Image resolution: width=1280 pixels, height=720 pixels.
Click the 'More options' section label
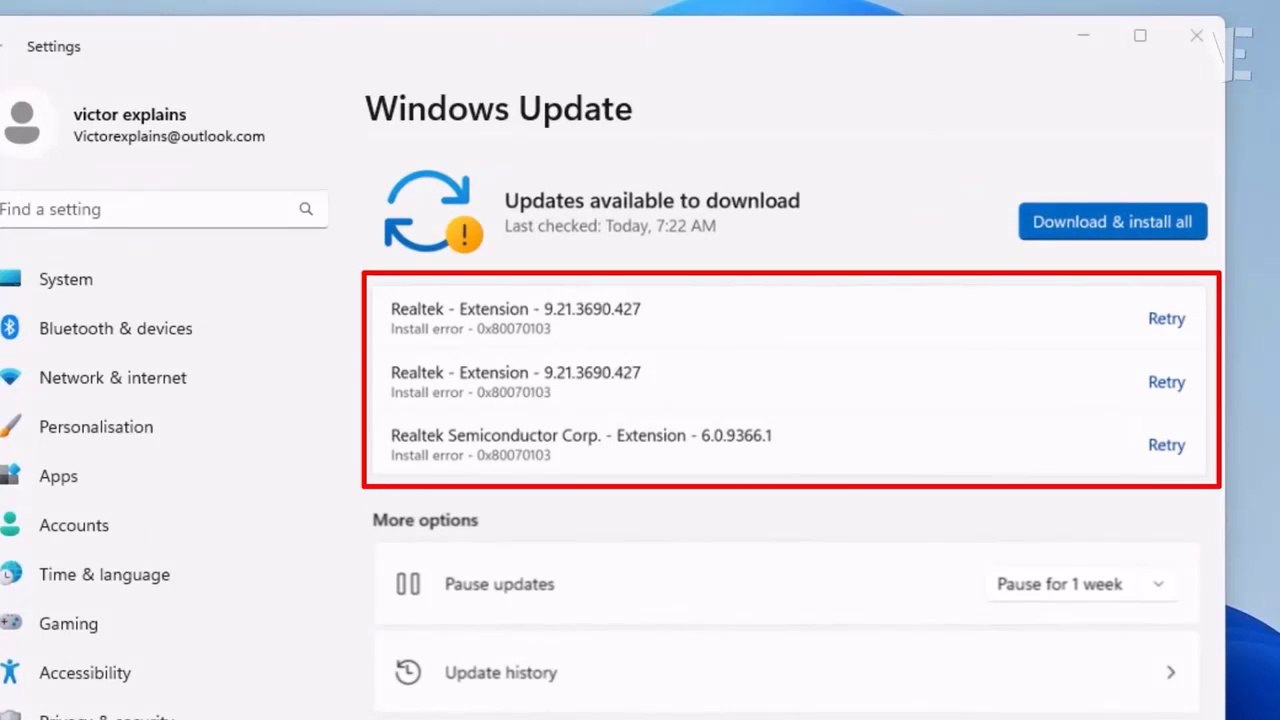[x=425, y=520]
